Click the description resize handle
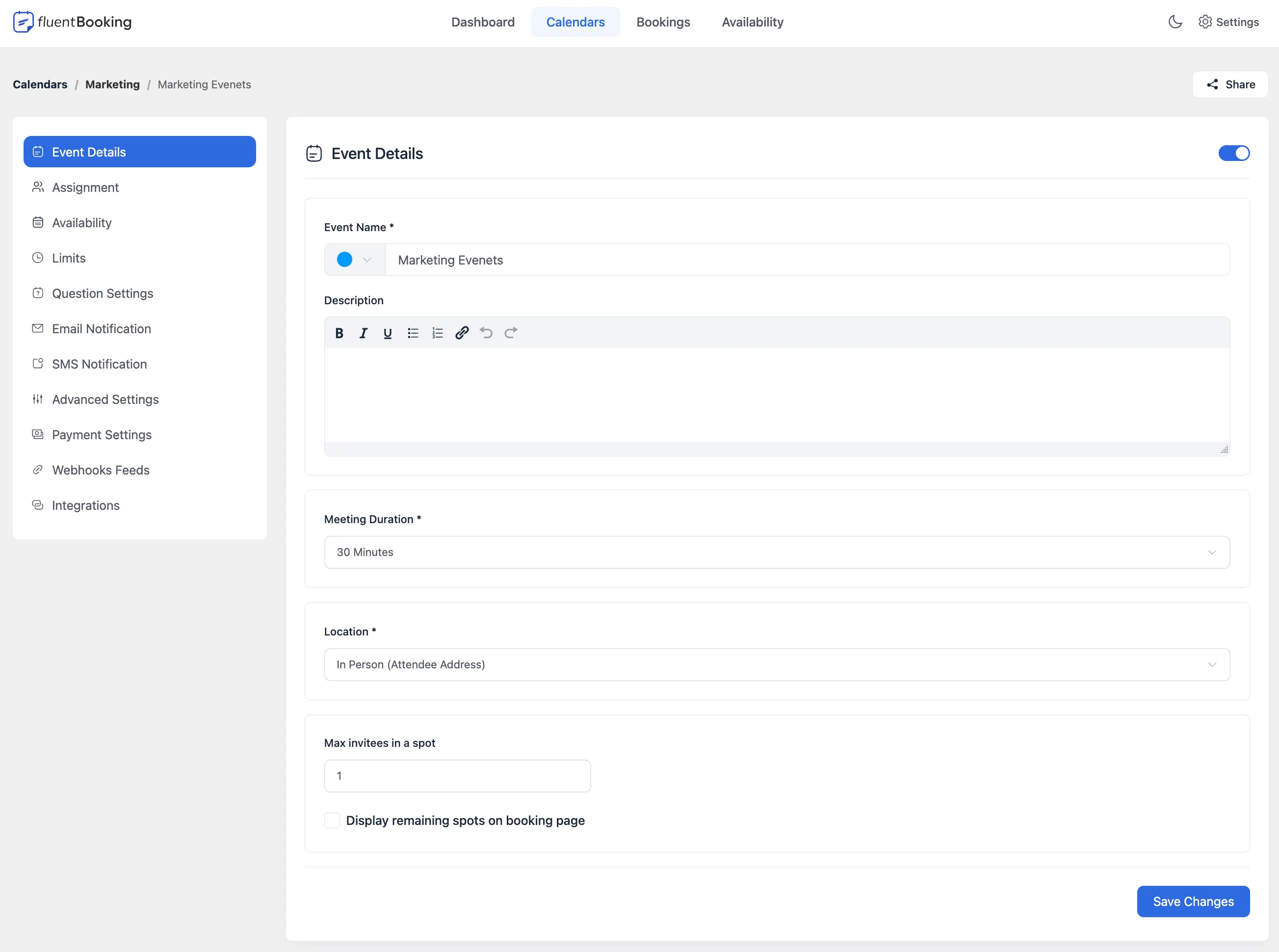 [x=1224, y=450]
